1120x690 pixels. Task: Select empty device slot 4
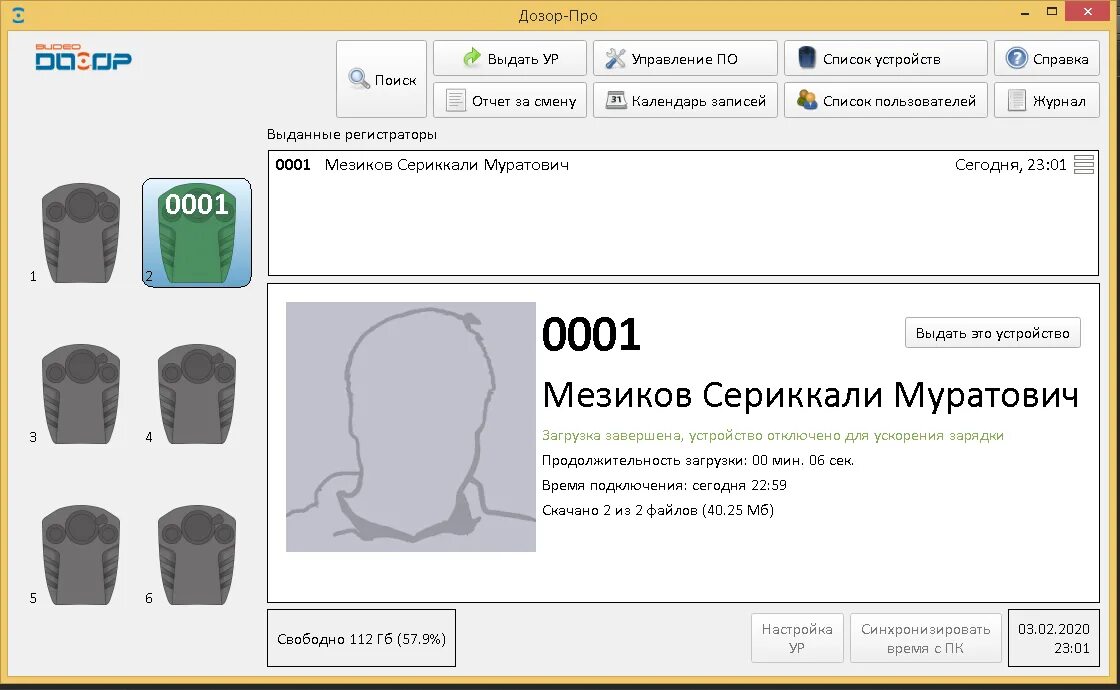point(196,394)
